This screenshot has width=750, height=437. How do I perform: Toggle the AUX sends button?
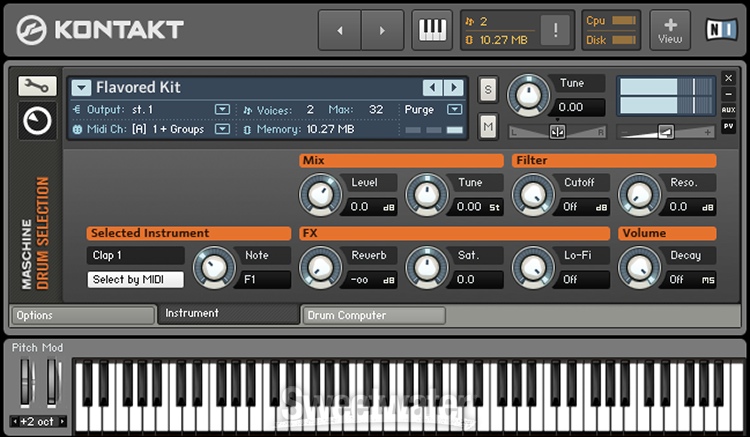[728, 110]
